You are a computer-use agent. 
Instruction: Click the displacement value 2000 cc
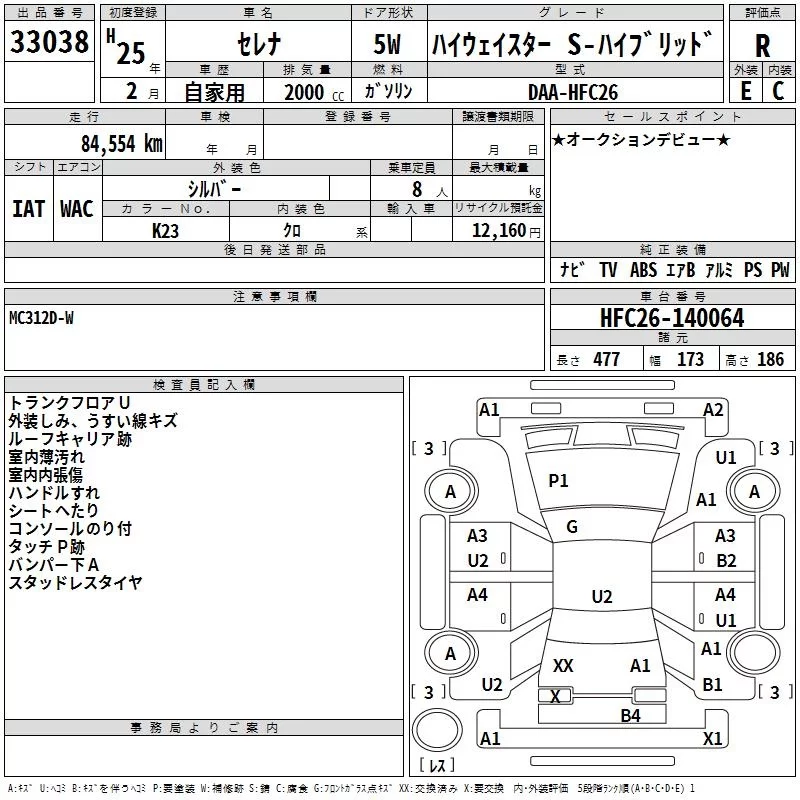pyautogui.click(x=314, y=92)
